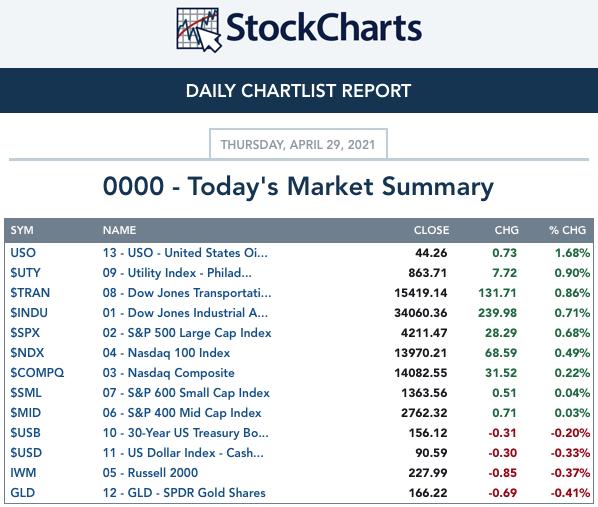Click the $MID ticker symbol
This screenshot has height=507, width=598.
tap(26, 413)
